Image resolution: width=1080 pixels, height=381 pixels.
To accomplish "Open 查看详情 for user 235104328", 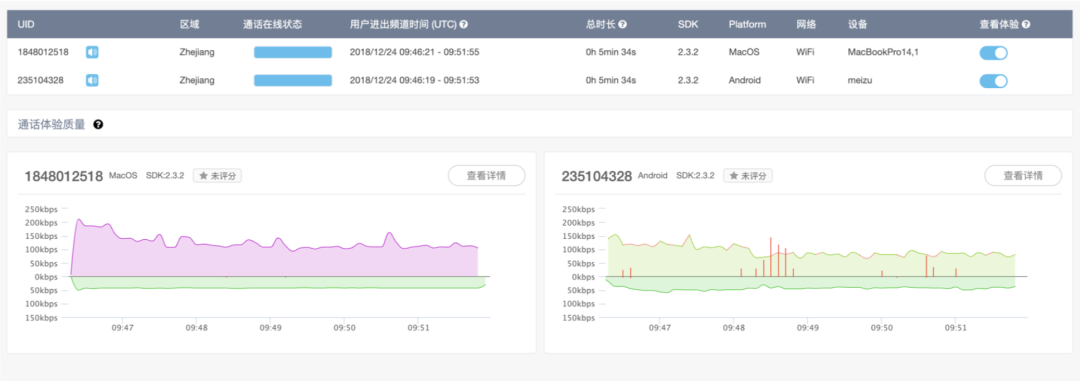I will click(x=1023, y=176).
